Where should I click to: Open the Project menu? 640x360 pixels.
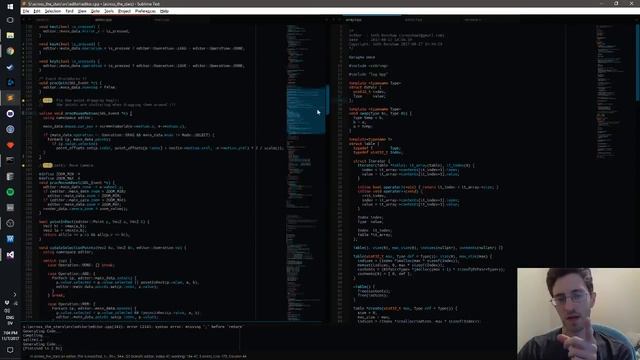click(124, 11)
